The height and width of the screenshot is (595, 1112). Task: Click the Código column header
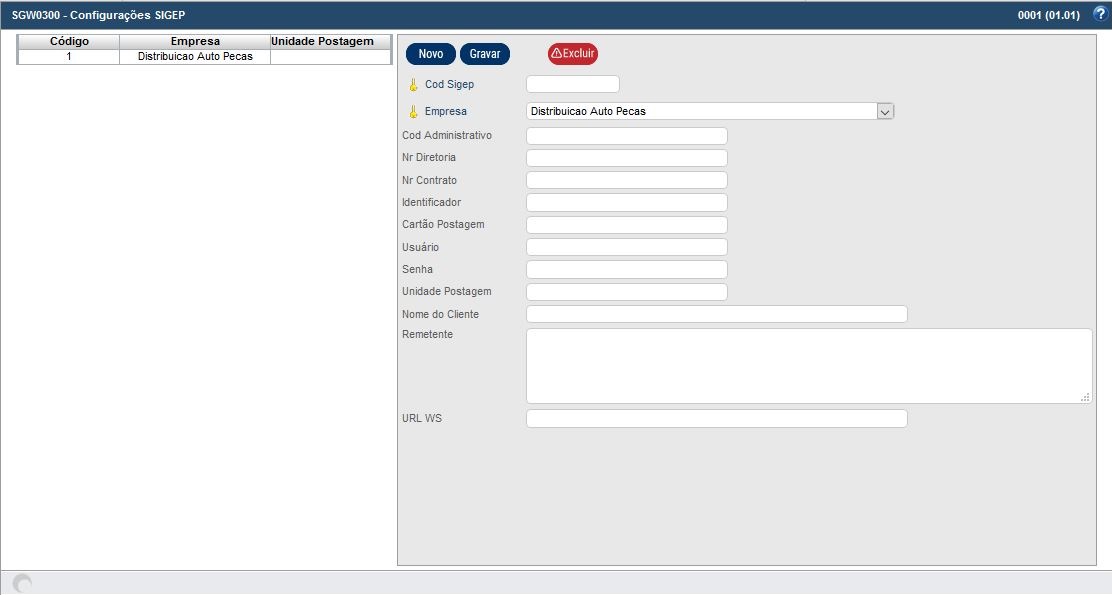click(x=68, y=41)
